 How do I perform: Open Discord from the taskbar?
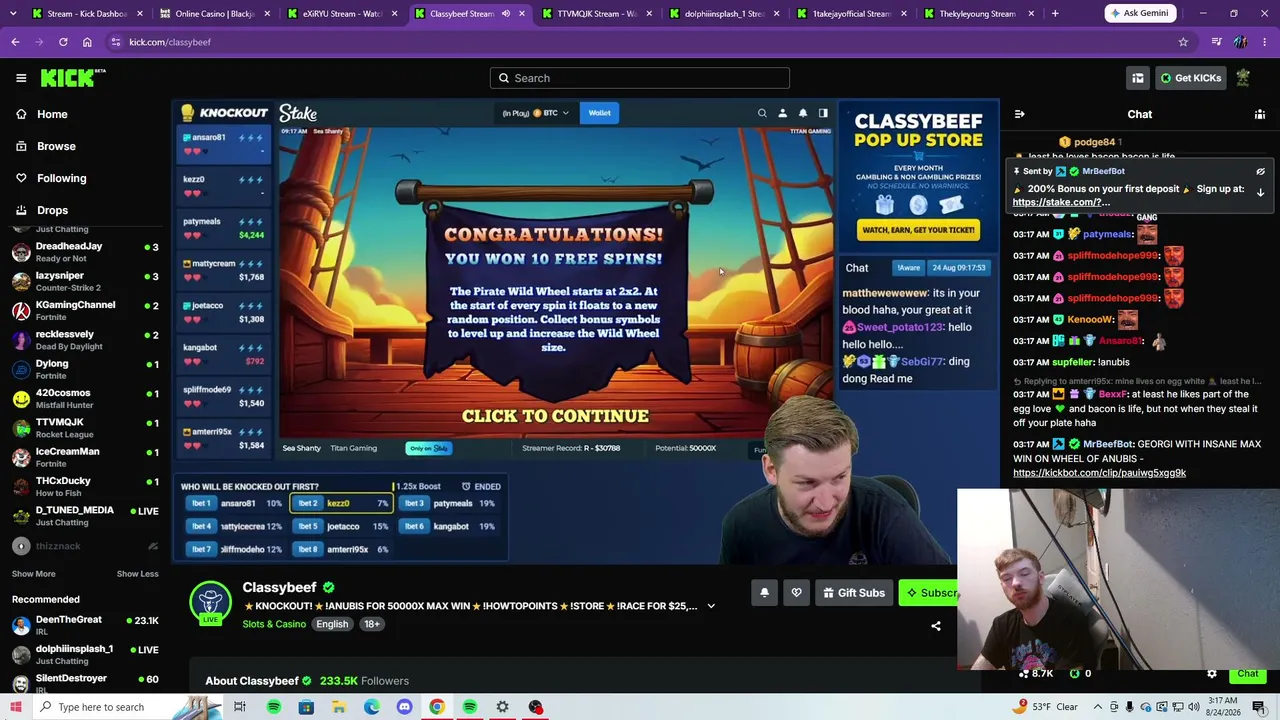(404, 707)
